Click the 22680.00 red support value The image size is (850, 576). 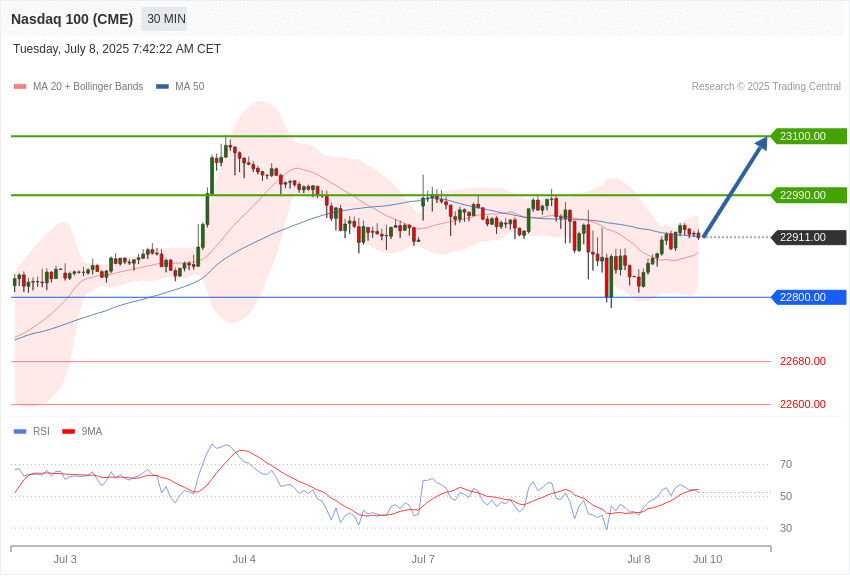pyautogui.click(x=803, y=361)
